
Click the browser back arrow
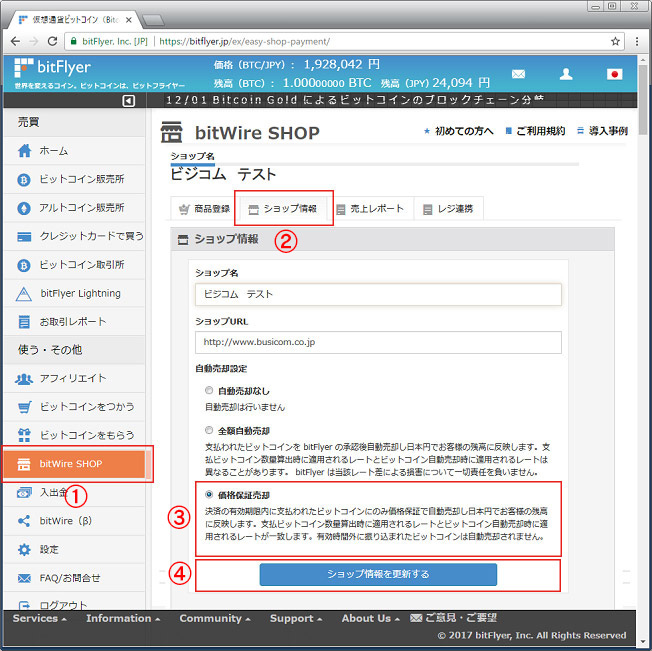click(x=15, y=41)
